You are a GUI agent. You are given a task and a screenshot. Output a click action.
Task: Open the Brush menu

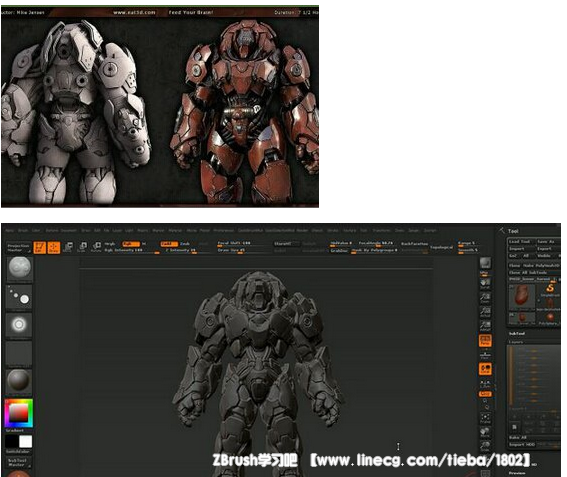tap(23, 230)
